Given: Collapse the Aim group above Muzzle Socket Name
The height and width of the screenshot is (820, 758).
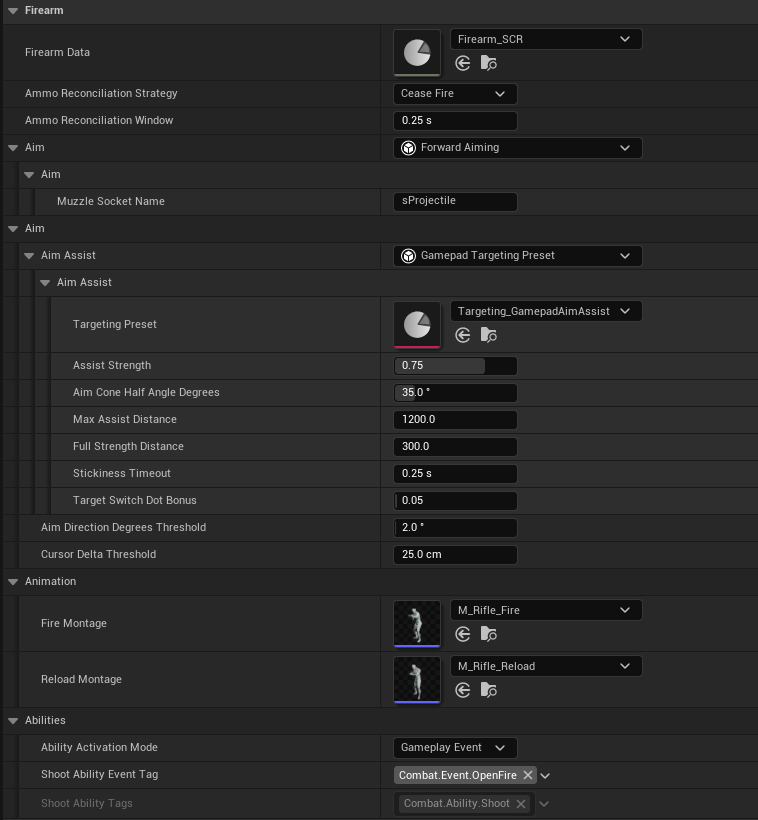Looking at the screenshot, I should (x=29, y=175).
